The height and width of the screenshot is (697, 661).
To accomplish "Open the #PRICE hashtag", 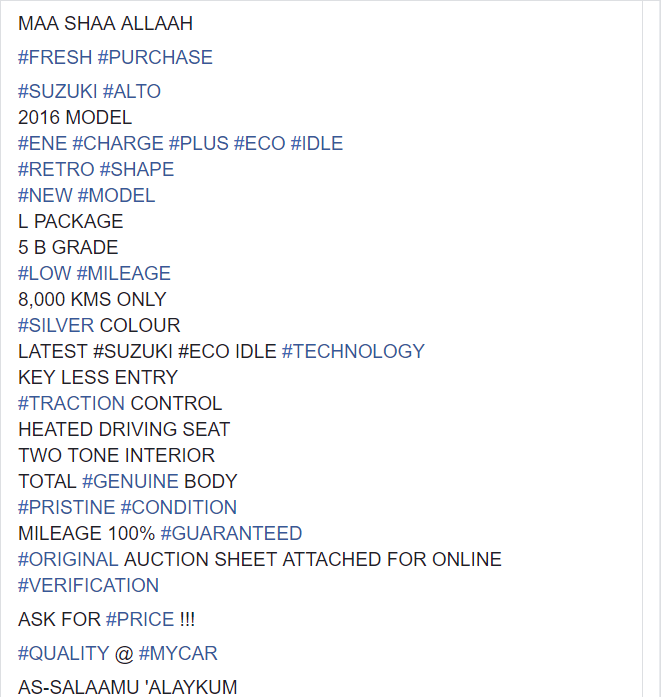I will pos(140,620).
